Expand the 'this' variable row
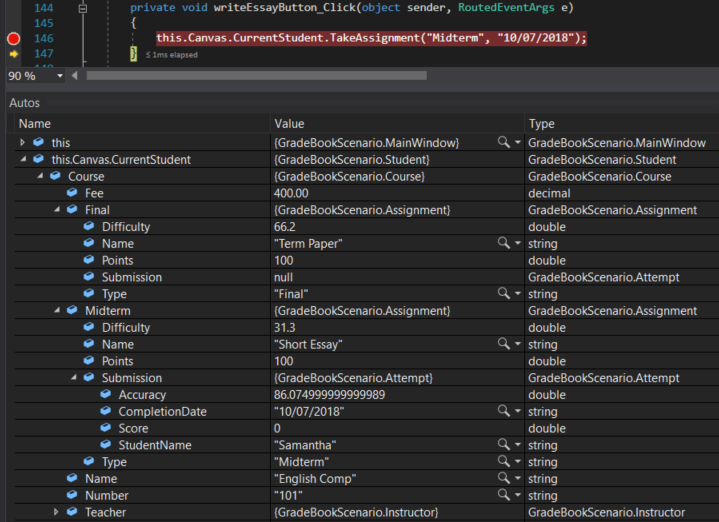This screenshot has height=522, width=719. point(22,143)
